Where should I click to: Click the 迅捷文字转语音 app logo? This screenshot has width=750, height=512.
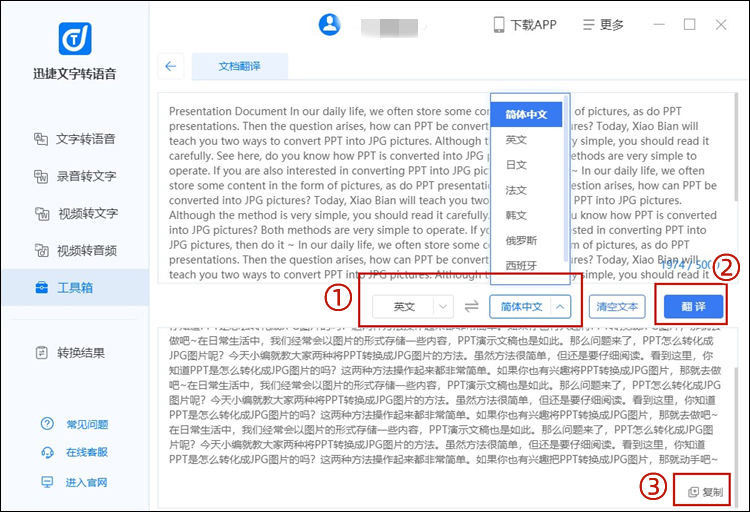74,39
